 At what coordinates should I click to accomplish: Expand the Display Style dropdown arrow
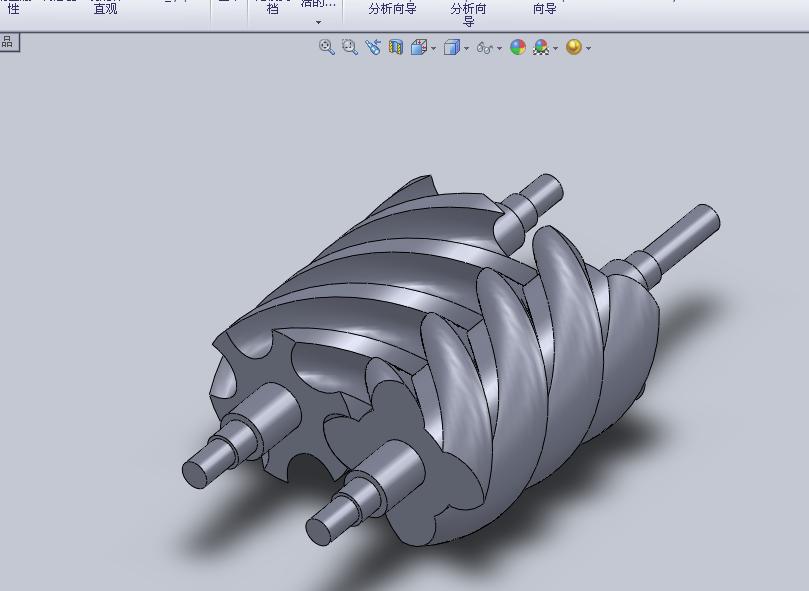click(466, 48)
